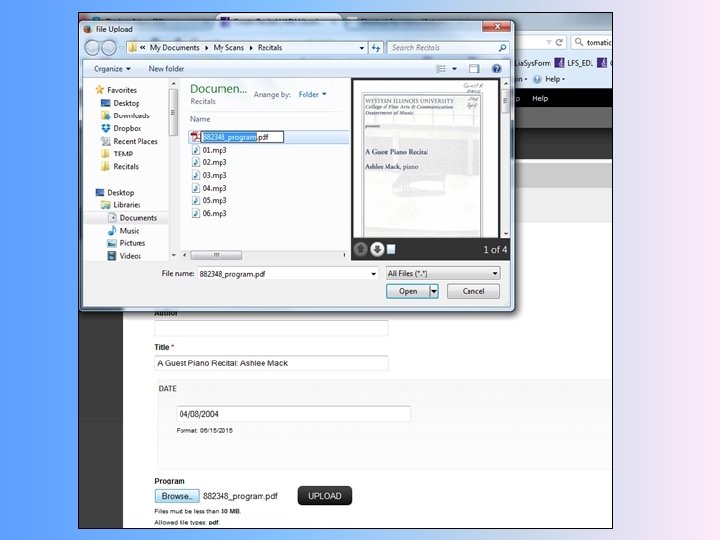This screenshot has width=720, height=540.
Task: Click the navigation pane vertical scrollbar thumb
Action: [173, 112]
